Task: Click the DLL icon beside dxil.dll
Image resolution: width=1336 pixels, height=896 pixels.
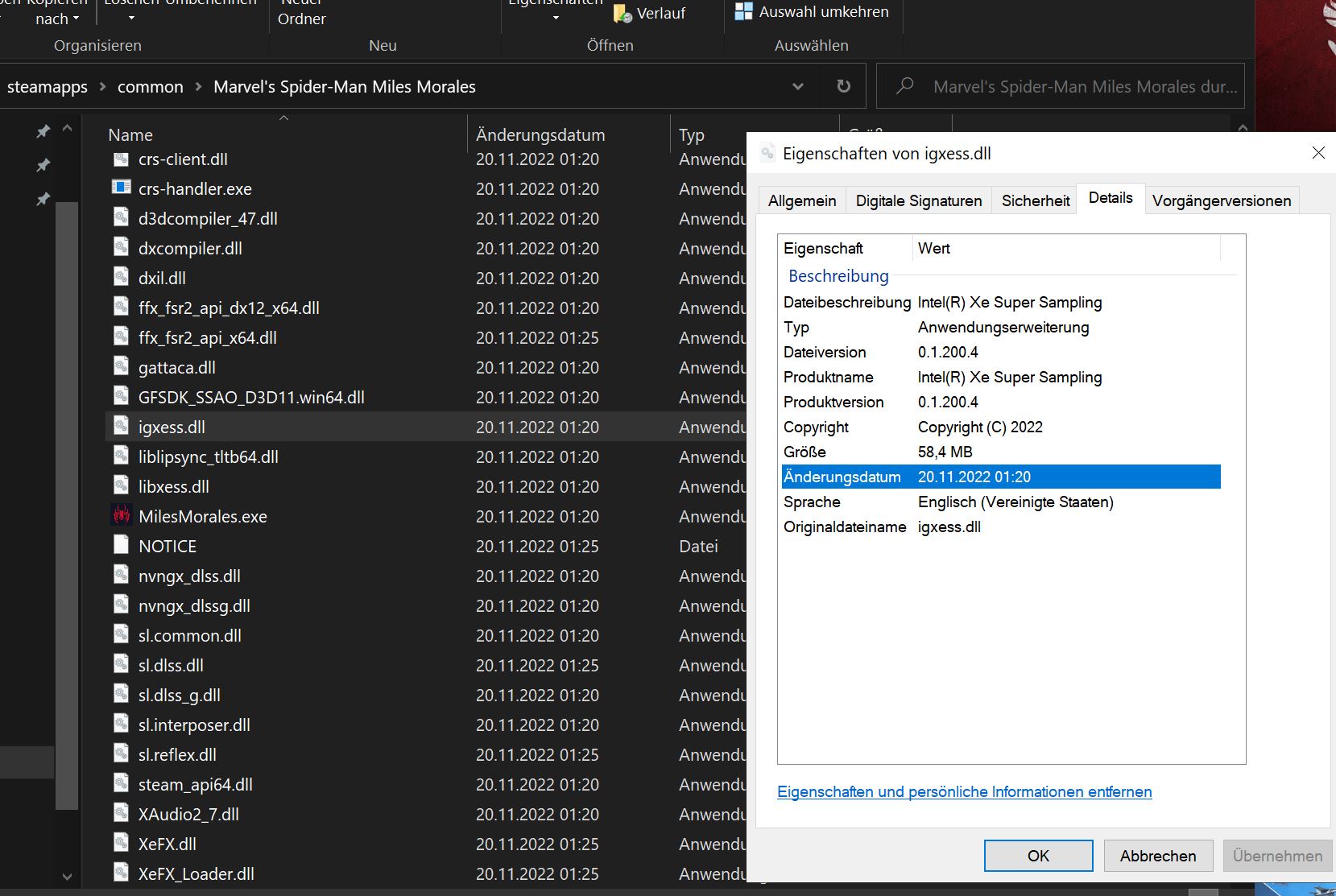Action: point(121,277)
